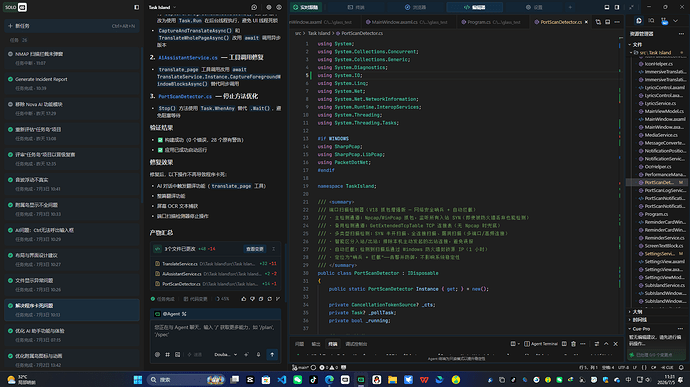Open the source control icon with badge
Image resolution: width=690 pixels, height=387 pixels.
pyautogui.click(x=664, y=21)
